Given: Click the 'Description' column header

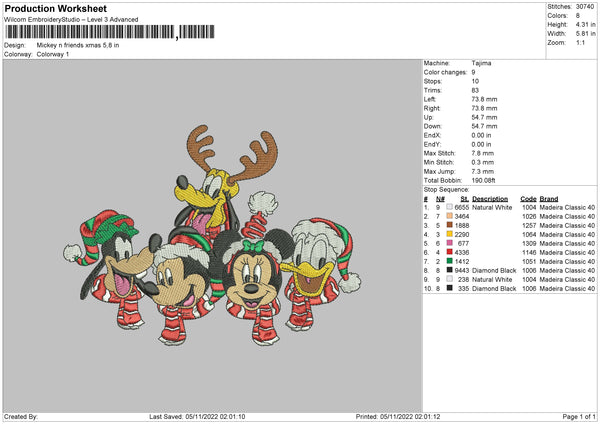Looking at the screenshot, I should 490,199.
